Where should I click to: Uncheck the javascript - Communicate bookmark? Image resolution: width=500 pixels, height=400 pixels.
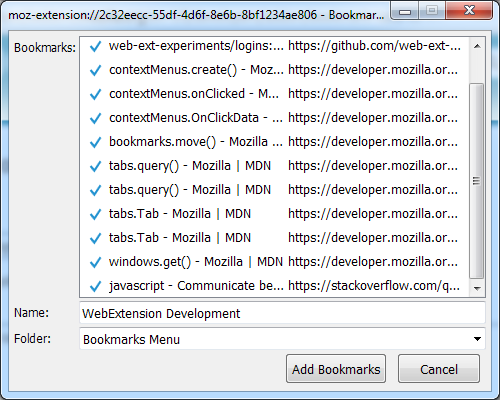pyautogui.click(x=95, y=286)
